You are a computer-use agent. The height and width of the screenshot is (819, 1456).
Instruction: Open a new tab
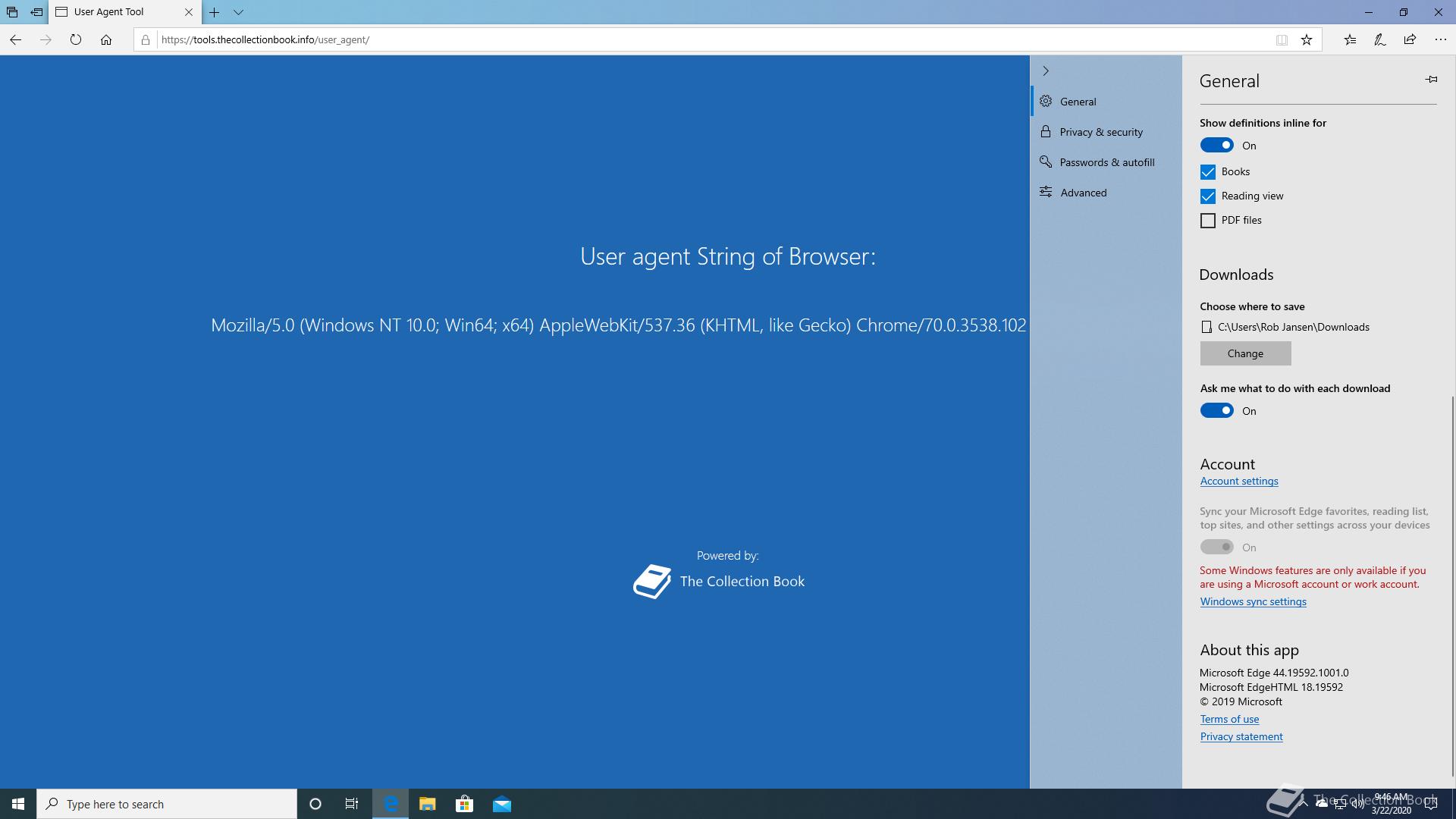pos(215,12)
